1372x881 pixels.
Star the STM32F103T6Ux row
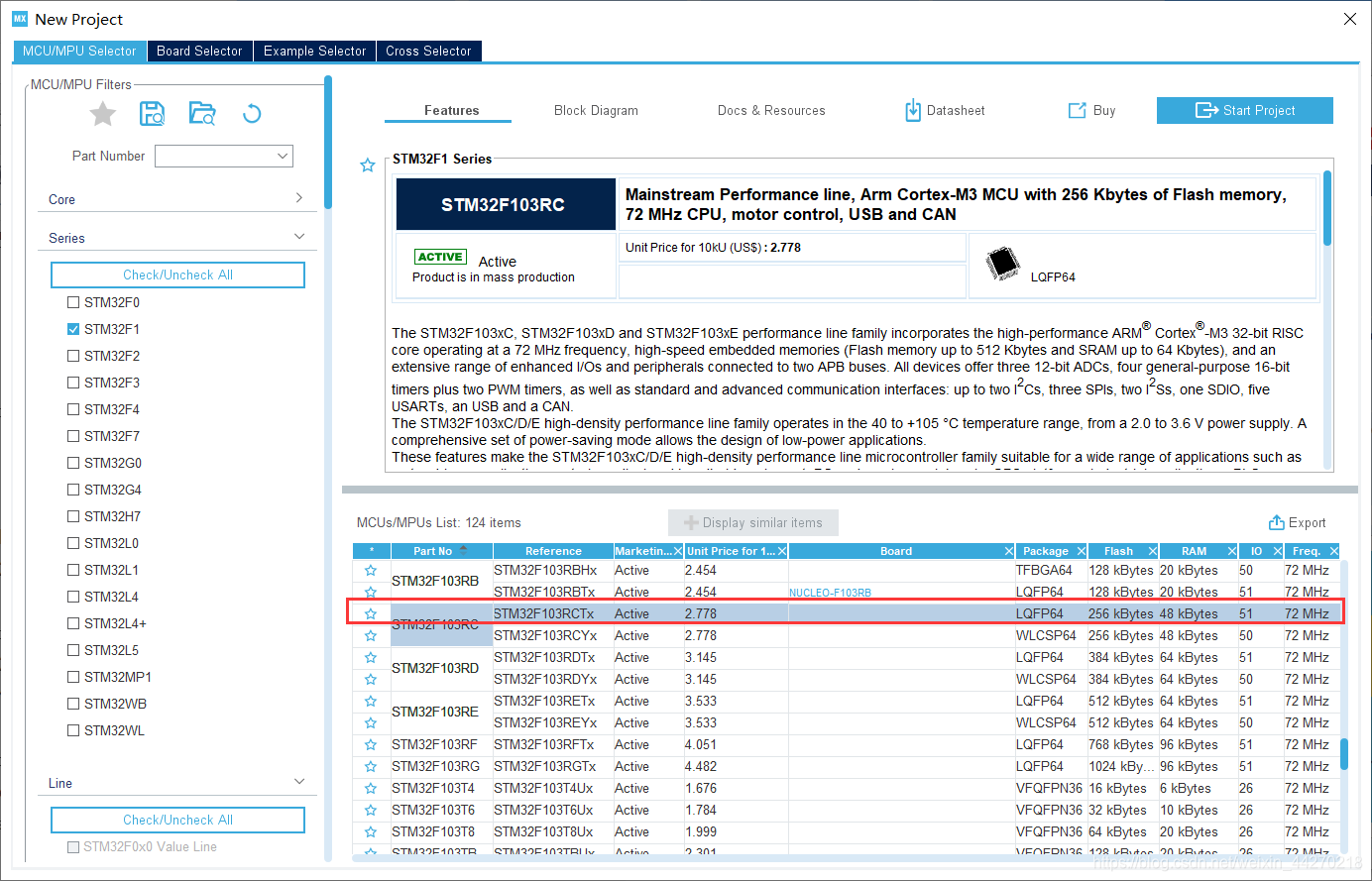pos(371,811)
